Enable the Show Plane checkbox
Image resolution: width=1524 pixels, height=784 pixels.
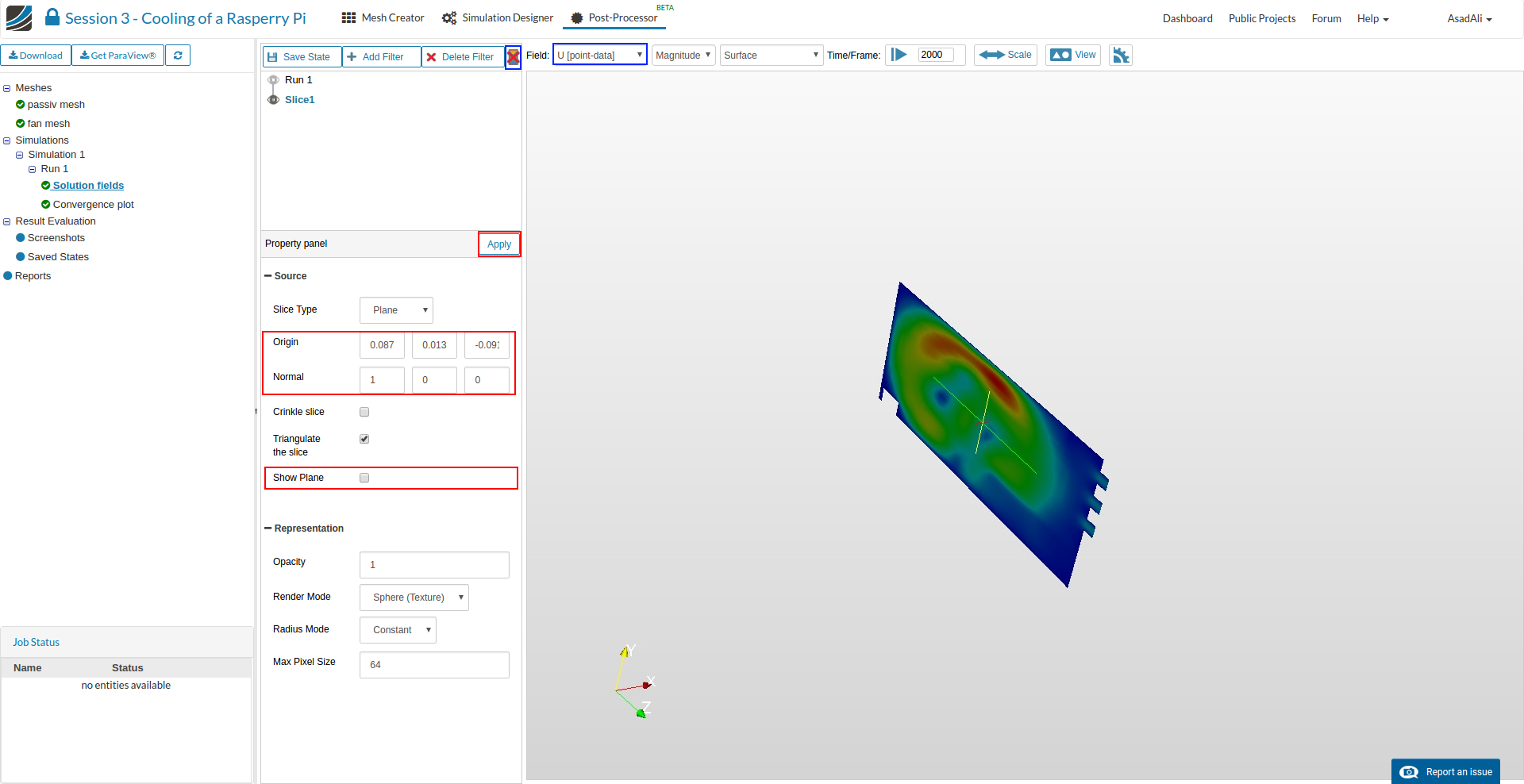point(364,478)
